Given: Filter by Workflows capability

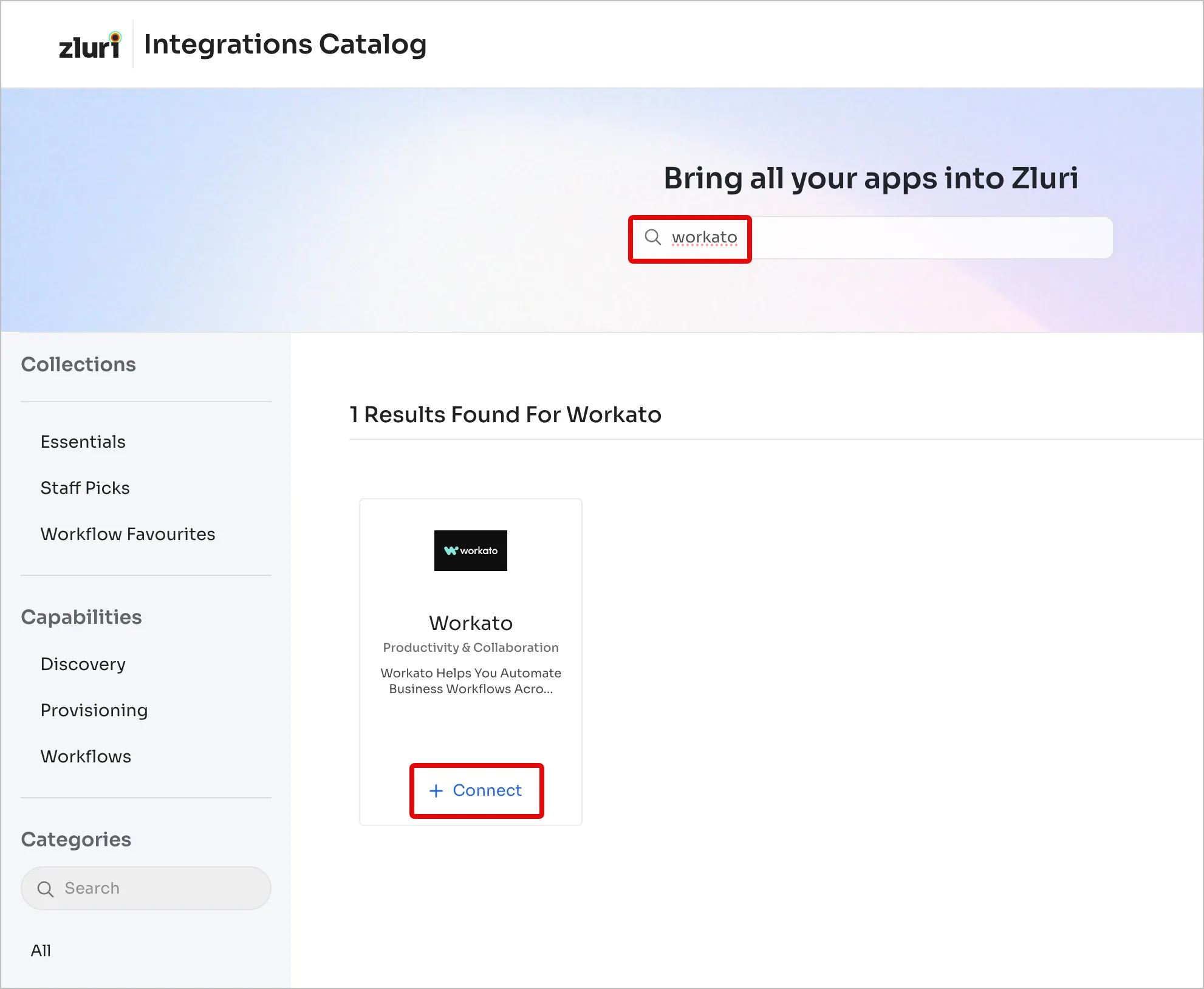Looking at the screenshot, I should (86, 756).
